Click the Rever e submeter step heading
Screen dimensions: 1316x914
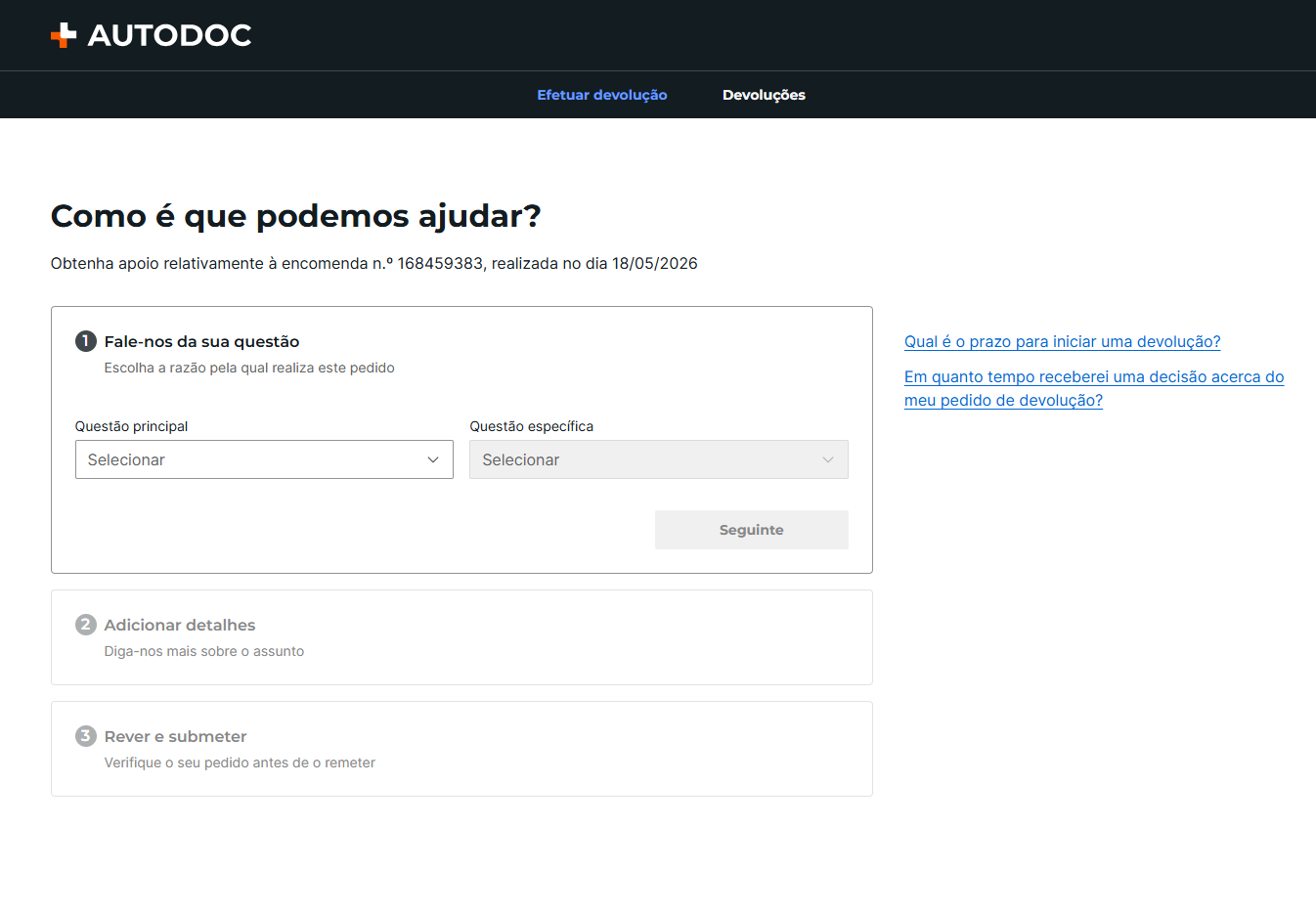(x=176, y=736)
